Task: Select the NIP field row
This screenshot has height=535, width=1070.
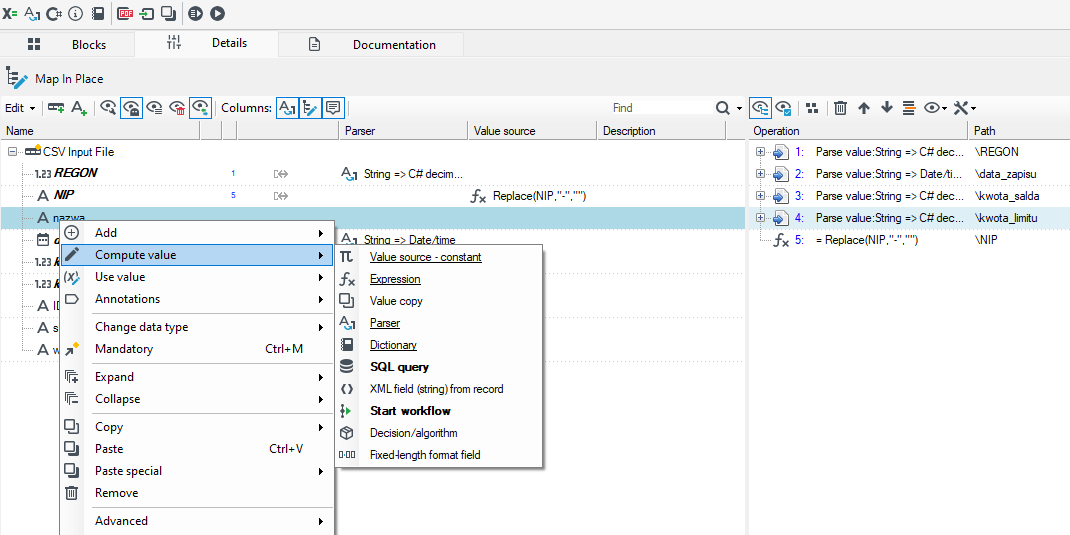Action: point(372,197)
